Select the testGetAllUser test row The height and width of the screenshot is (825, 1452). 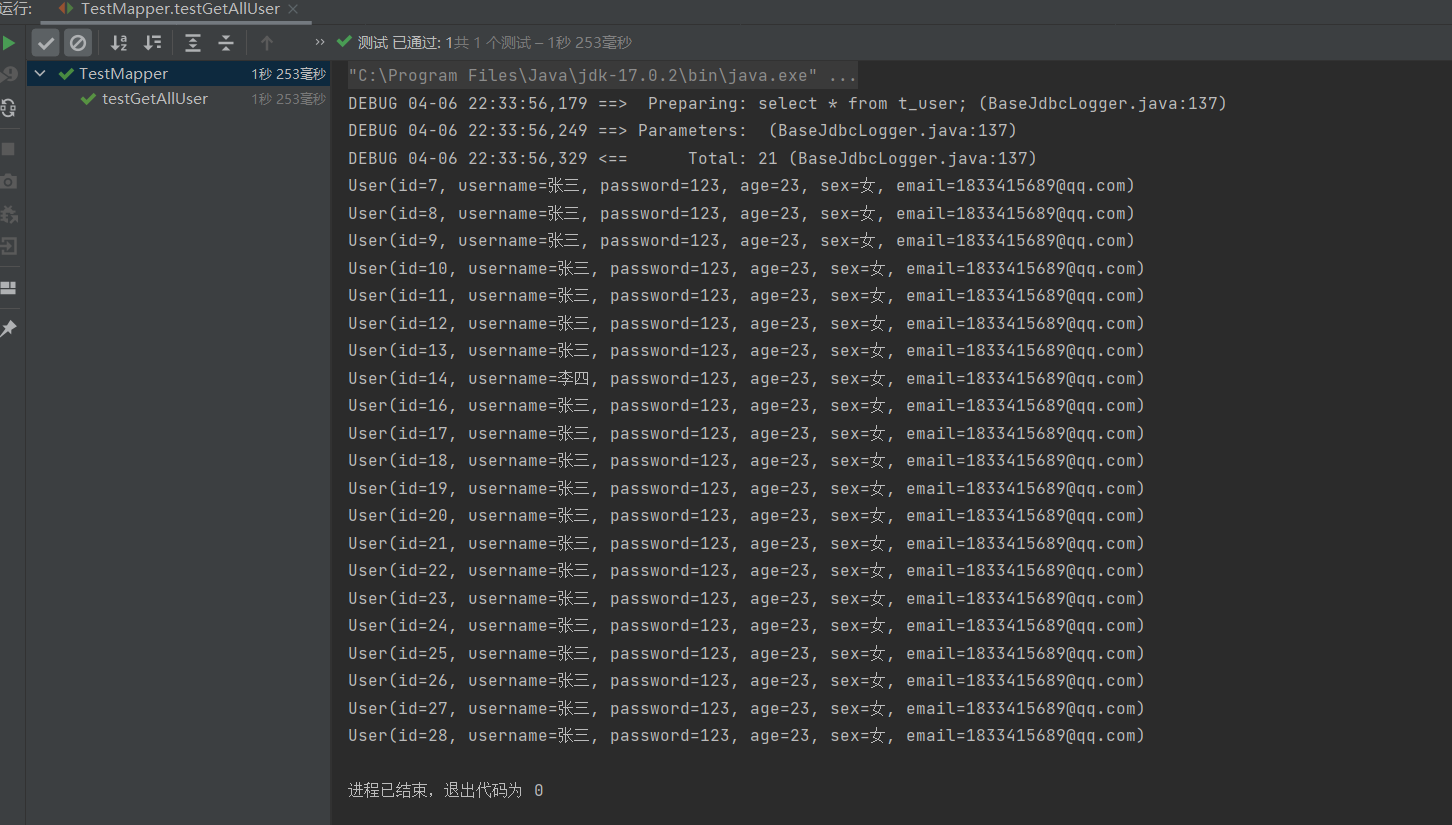(178, 99)
